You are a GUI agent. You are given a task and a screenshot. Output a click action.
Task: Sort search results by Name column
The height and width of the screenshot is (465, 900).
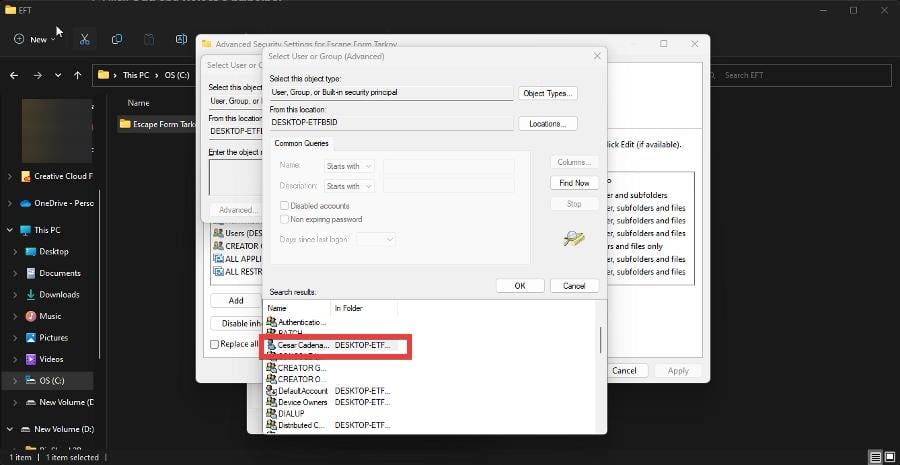click(x=297, y=308)
